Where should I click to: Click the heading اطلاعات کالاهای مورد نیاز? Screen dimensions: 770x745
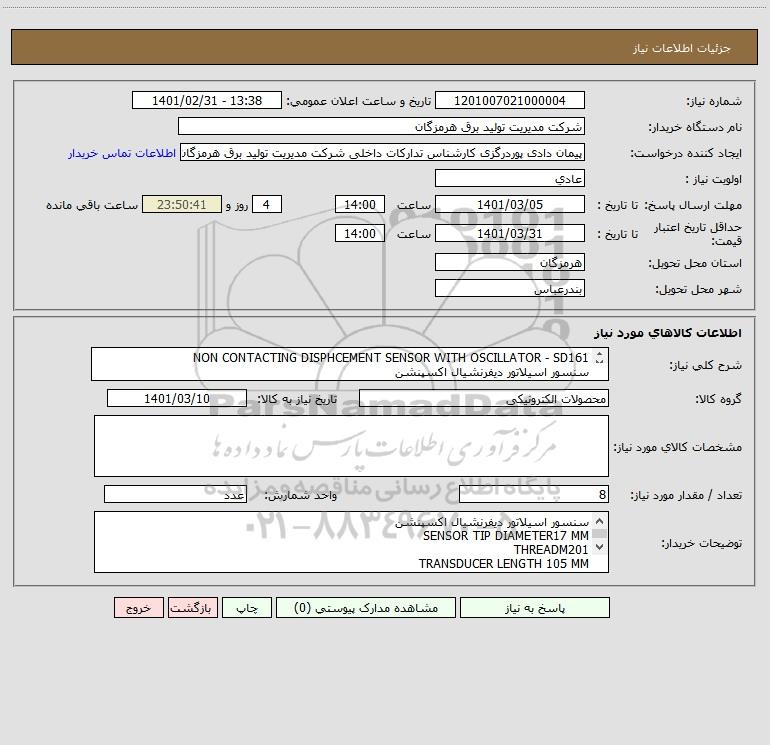pyautogui.click(x=668, y=333)
